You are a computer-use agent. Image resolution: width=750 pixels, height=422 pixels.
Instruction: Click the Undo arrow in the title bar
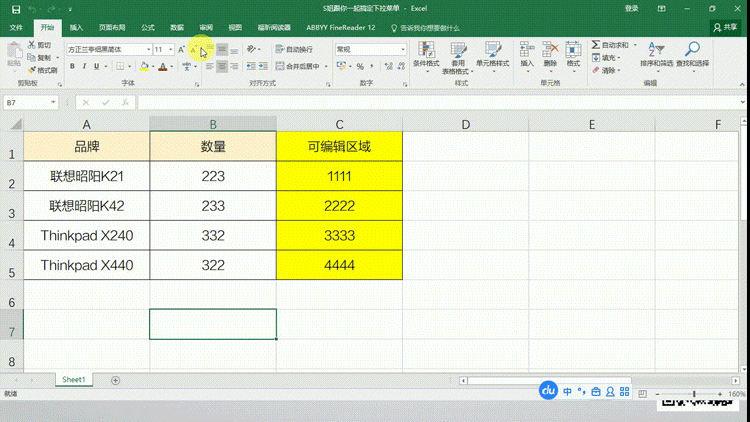[33, 9]
